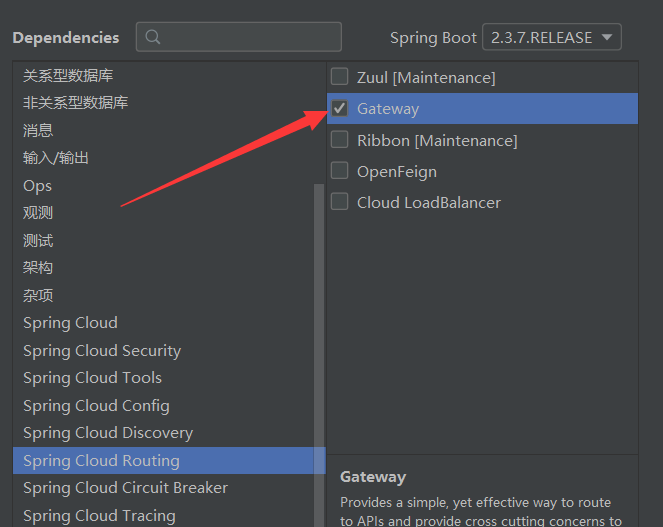
Task: Select the 消息 category
Action: [x=38, y=131]
